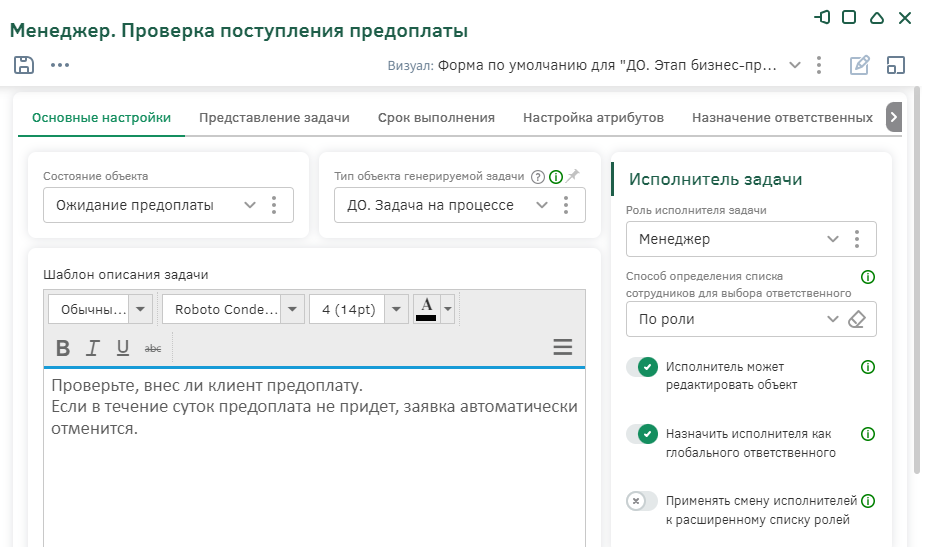Click info icon beside Исполнитель может редактировать объект
This screenshot has height=547, width=926.
pyautogui.click(x=868, y=367)
